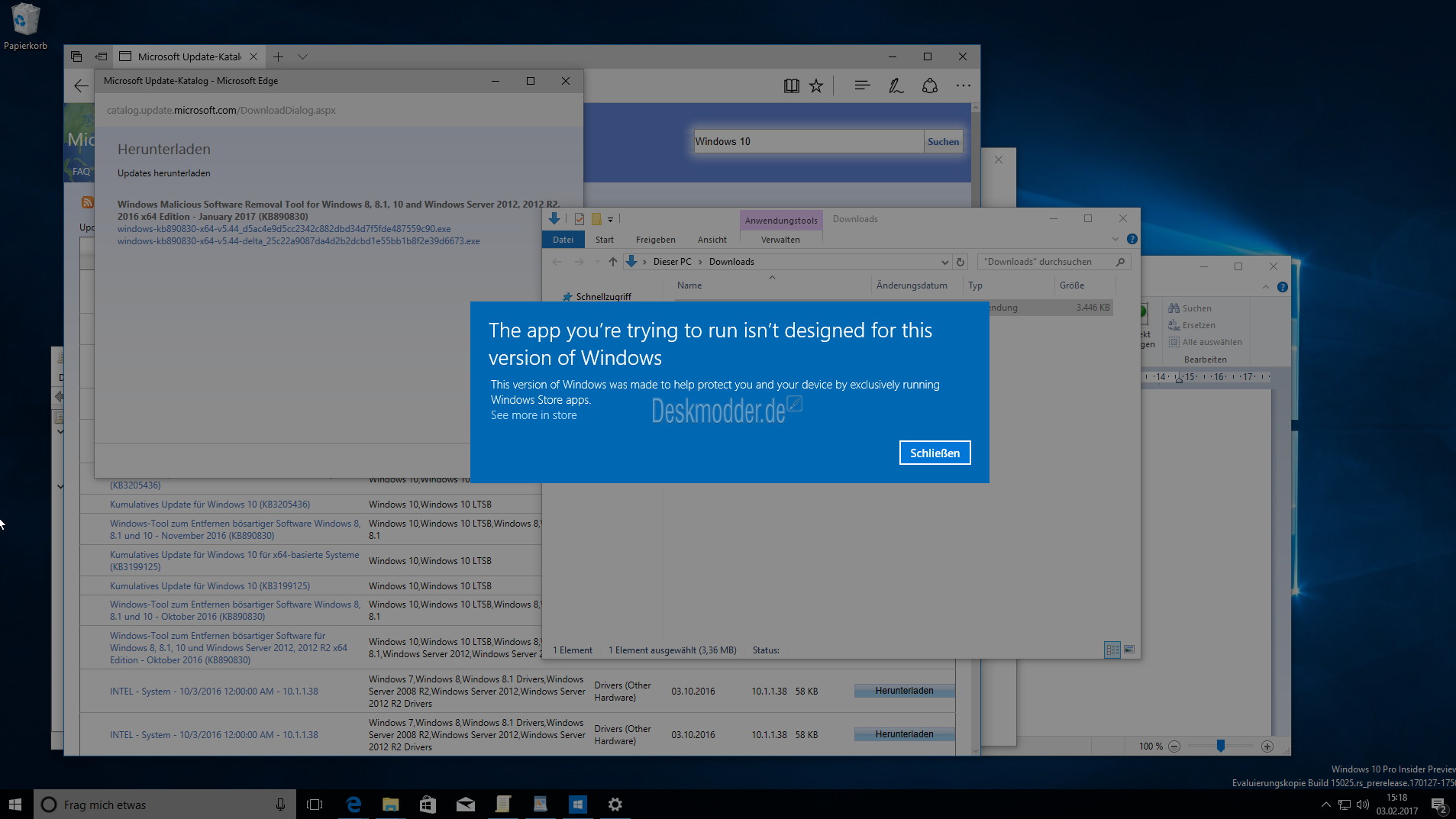Expand the Explorer ribbon chevron

[1115, 239]
